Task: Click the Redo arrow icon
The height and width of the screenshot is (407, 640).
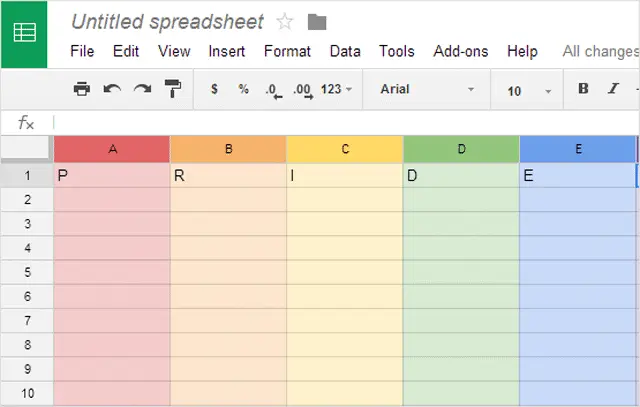Action: [x=142, y=90]
